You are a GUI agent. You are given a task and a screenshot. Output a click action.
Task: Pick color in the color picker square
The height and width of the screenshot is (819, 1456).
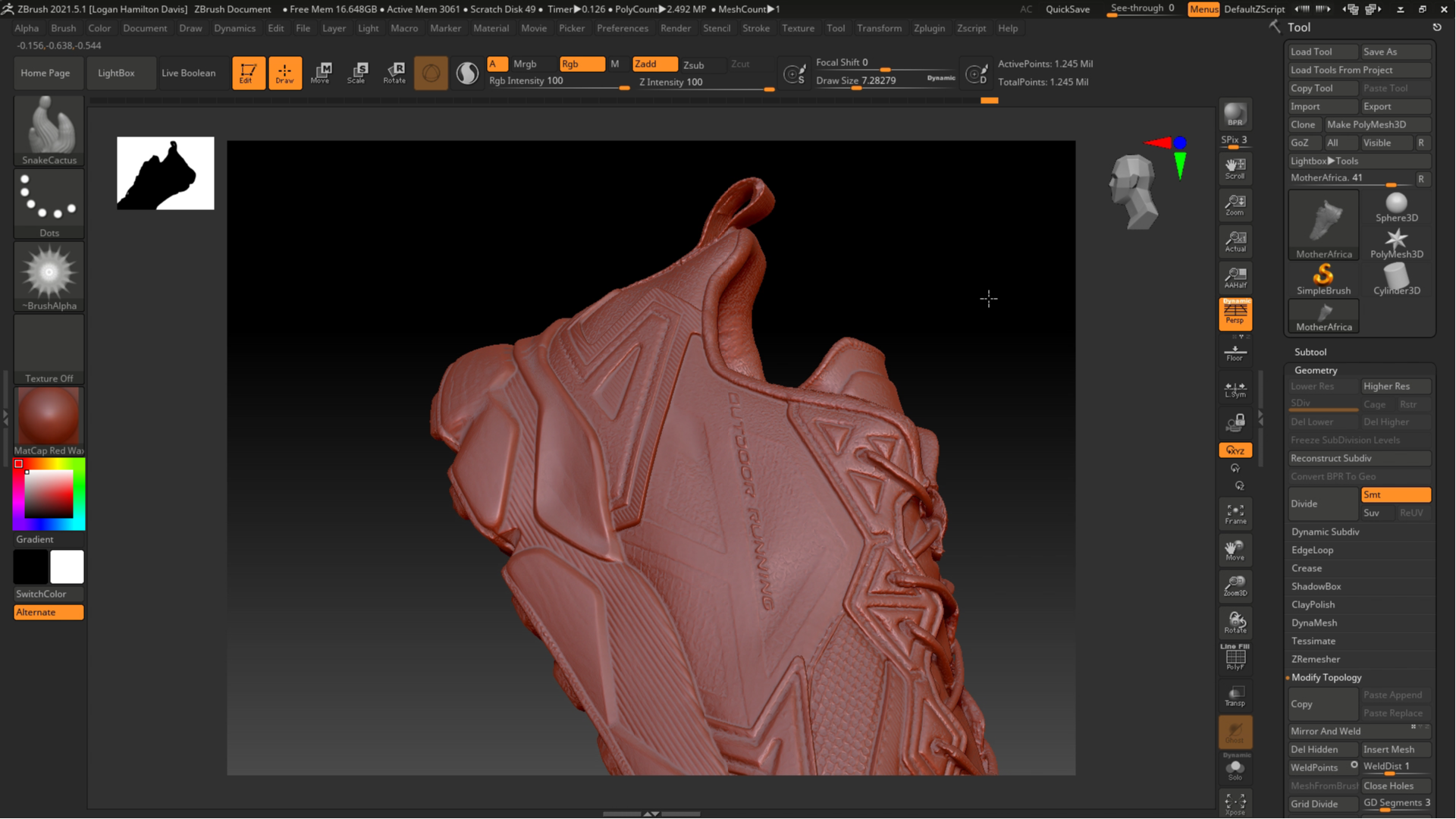pos(49,494)
